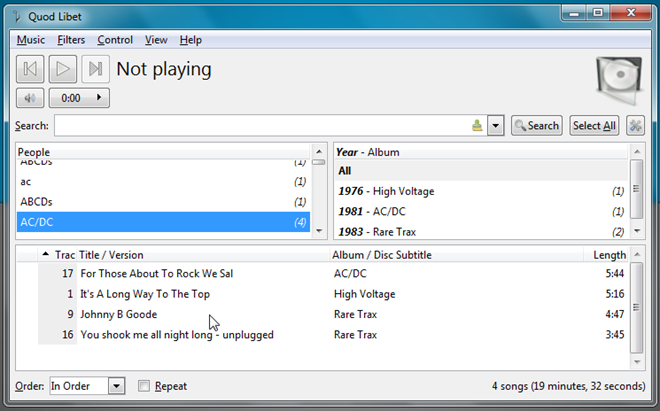Open browser preferences tools icon
Viewport: 660px width, 411px height.
click(x=636, y=125)
